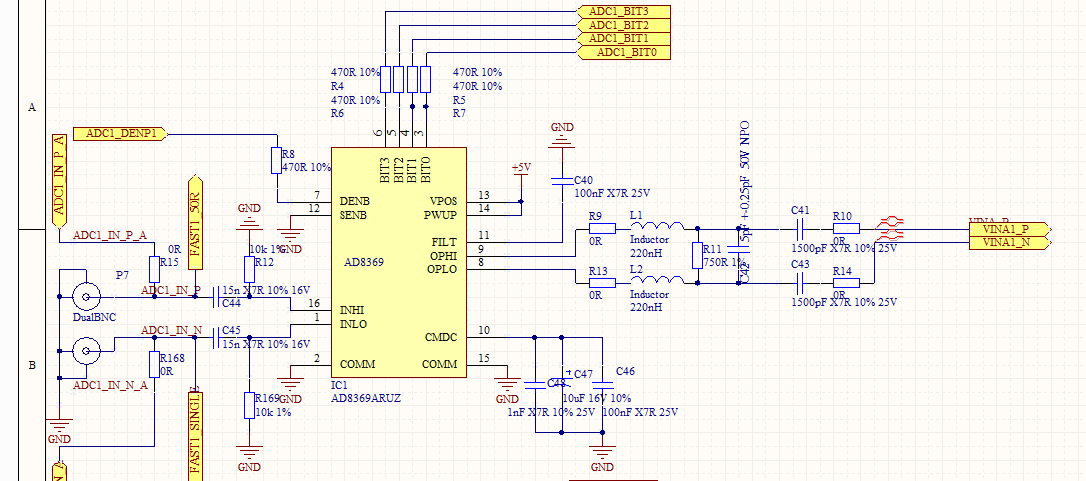Click the GND symbol above capacitor C40
Viewport: 1086px width, 481px height.
pyautogui.click(x=562, y=135)
